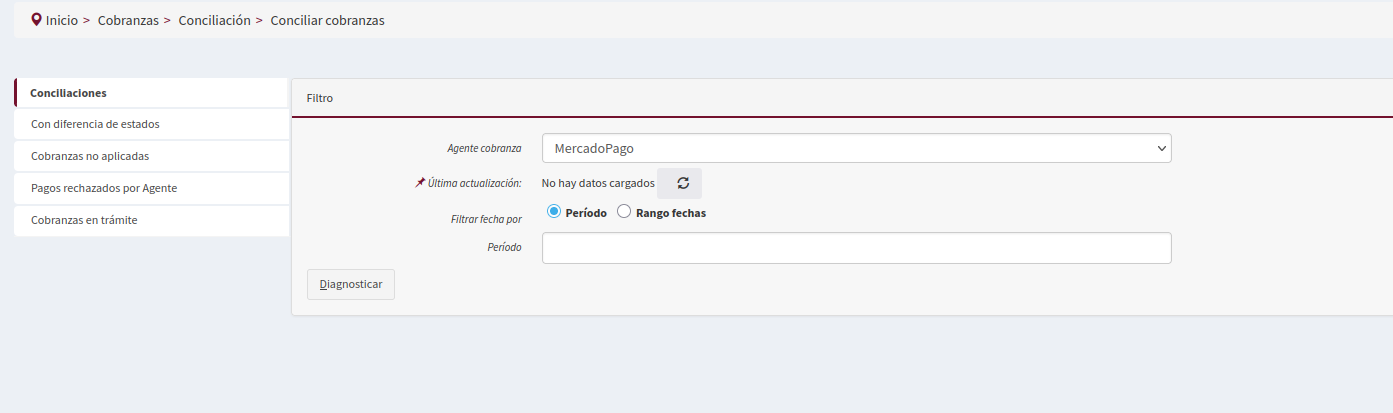The image size is (1393, 413).
Task: Navigate to Inicio in the breadcrumb
Action: tap(62, 20)
